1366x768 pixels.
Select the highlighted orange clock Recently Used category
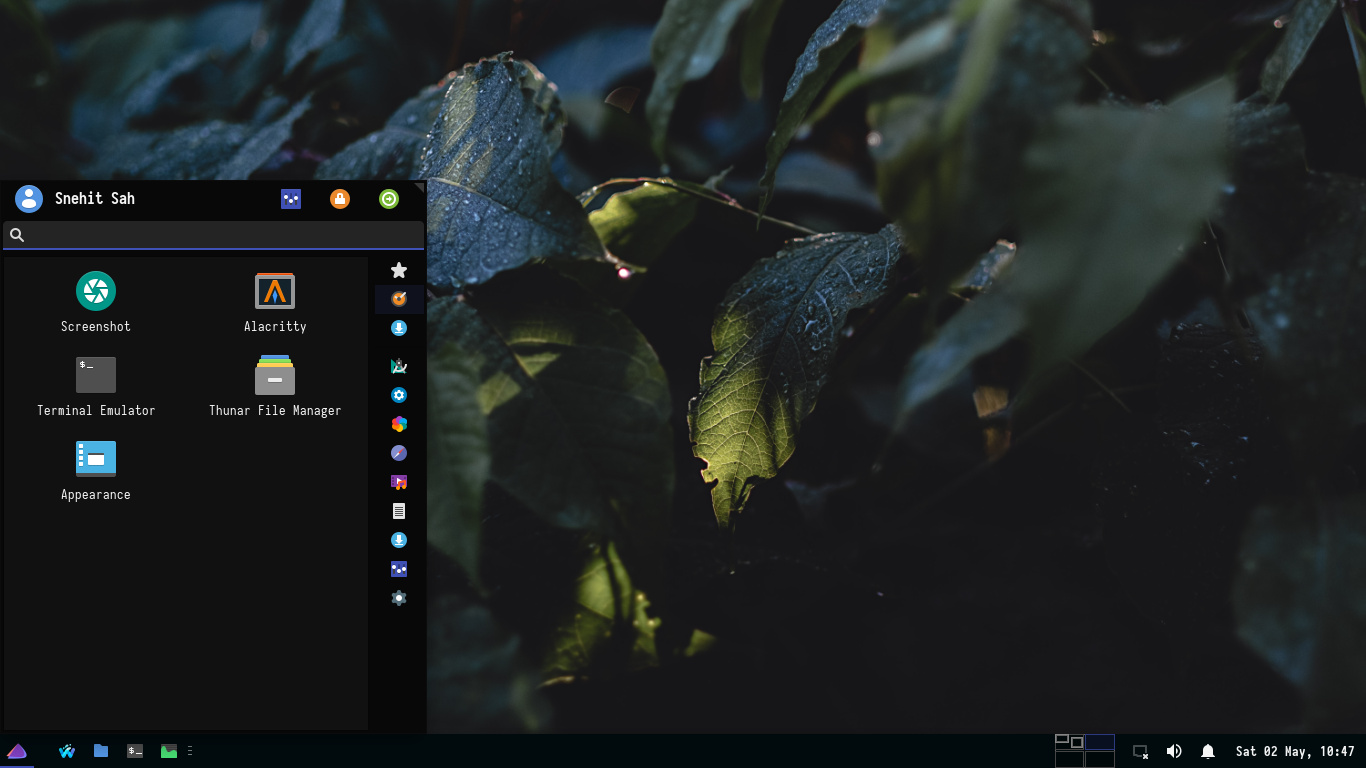pos(399,298)
